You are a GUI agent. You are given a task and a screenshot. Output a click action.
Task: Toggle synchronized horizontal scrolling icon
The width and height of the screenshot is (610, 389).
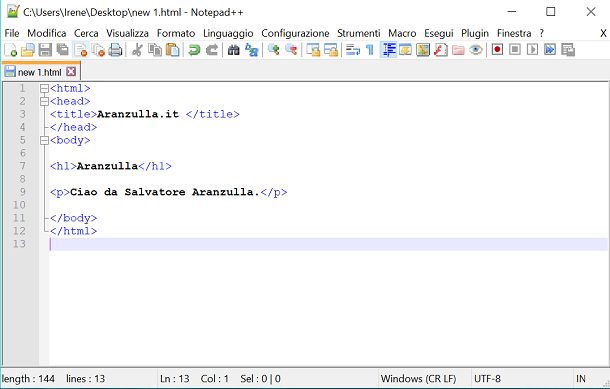pos(331,50)
